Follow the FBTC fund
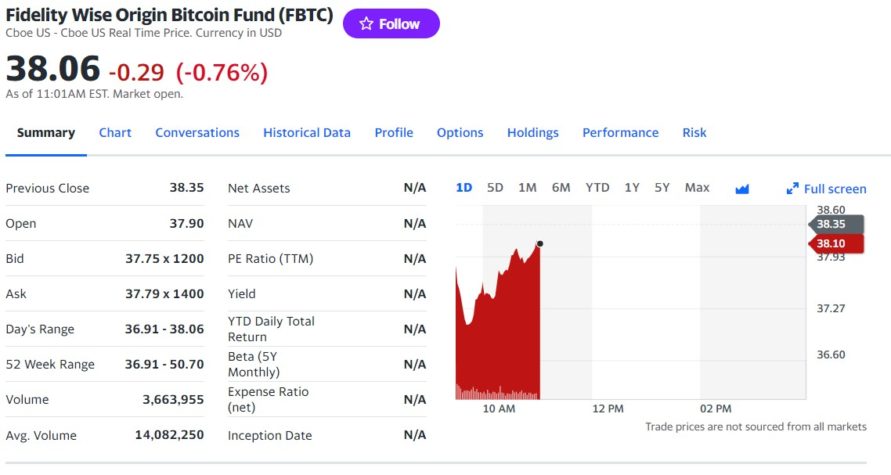Viewport: 891px width, 475px height. pos(391,23)
